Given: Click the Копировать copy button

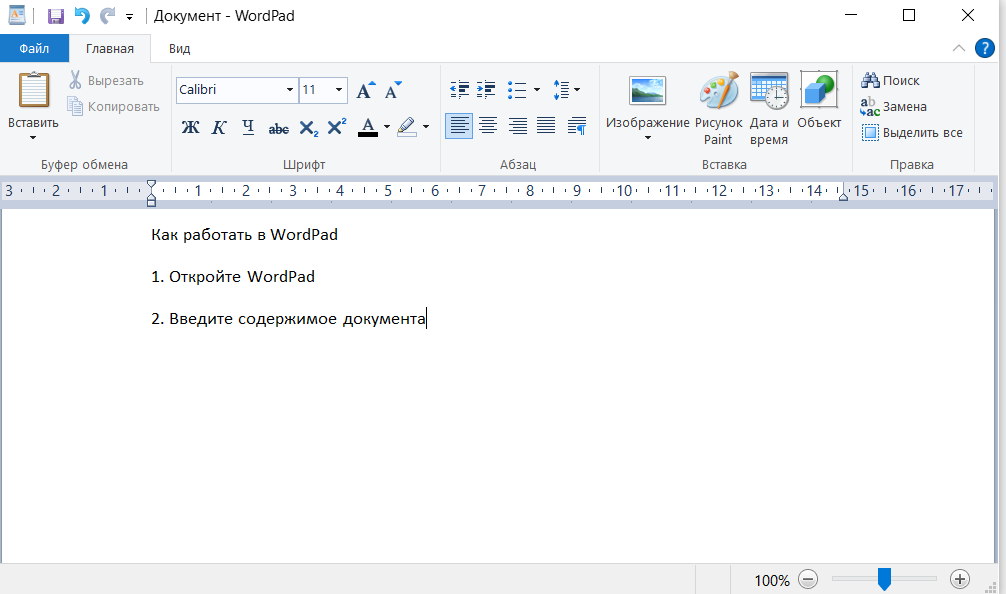Looking at the screenshot, I should point(114,106).
